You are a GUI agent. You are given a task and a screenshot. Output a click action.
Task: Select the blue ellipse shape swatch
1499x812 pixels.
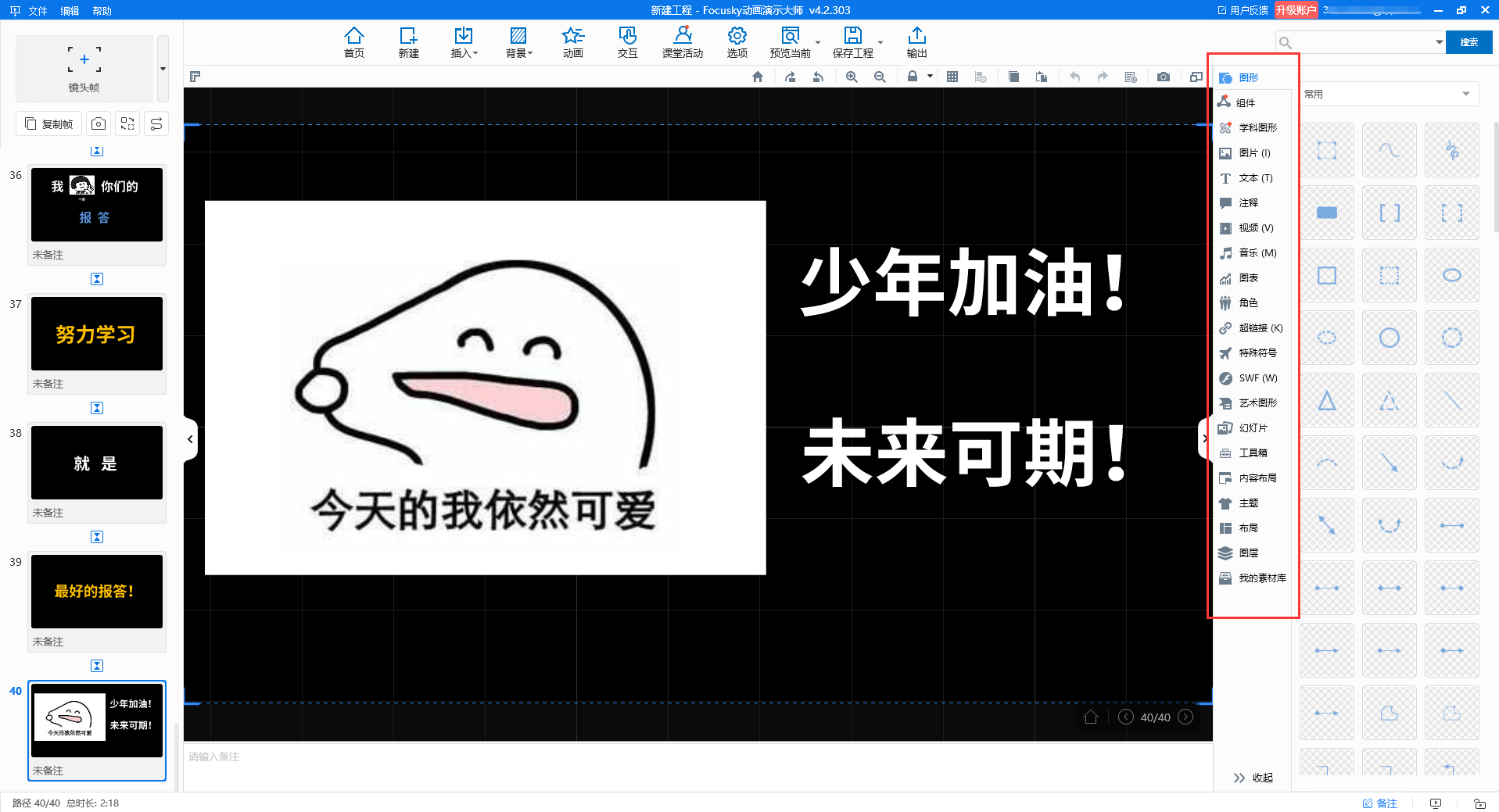[x=1451, y=274]
